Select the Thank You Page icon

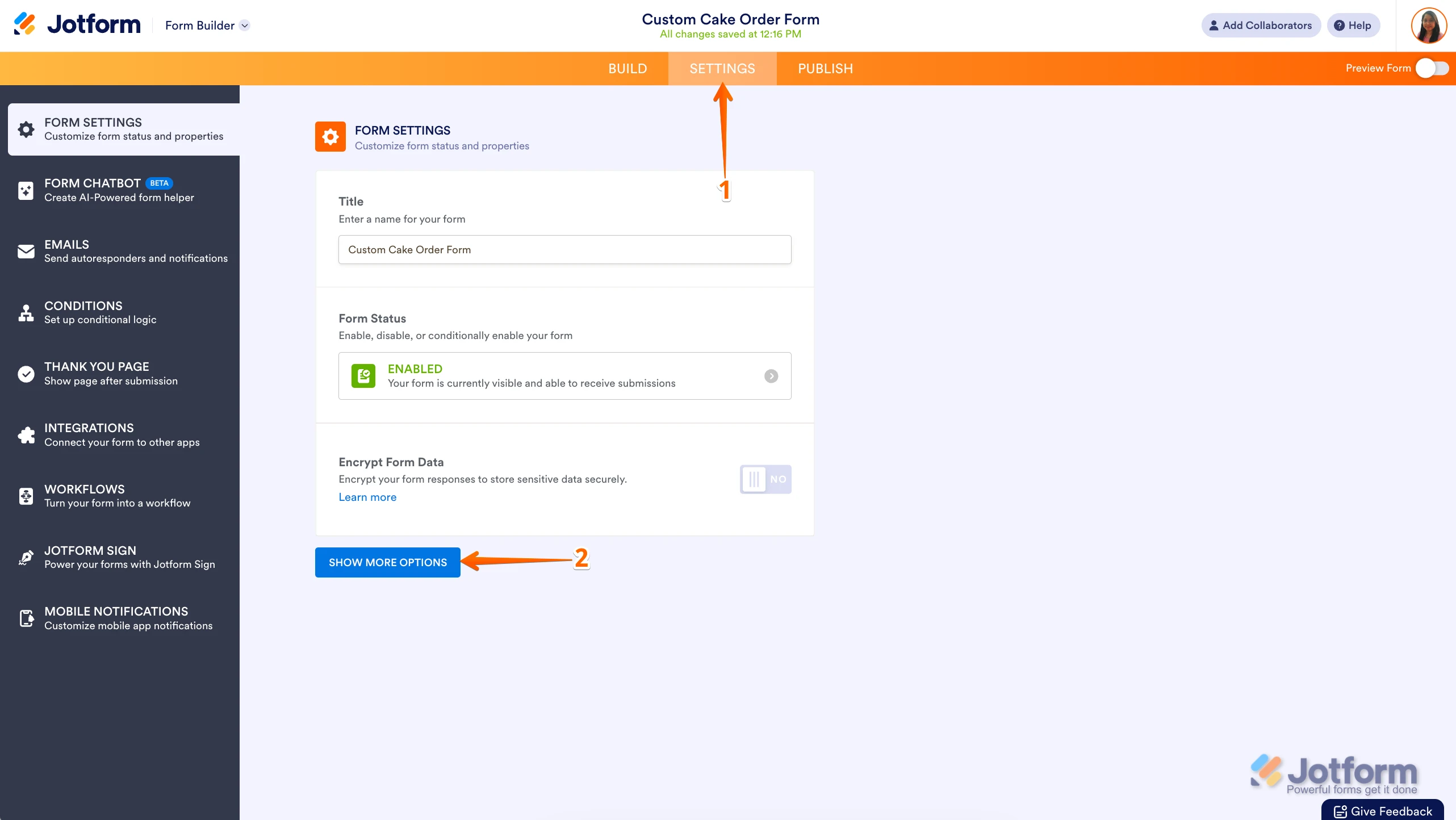pyautogui.click(x=26, y=374)
